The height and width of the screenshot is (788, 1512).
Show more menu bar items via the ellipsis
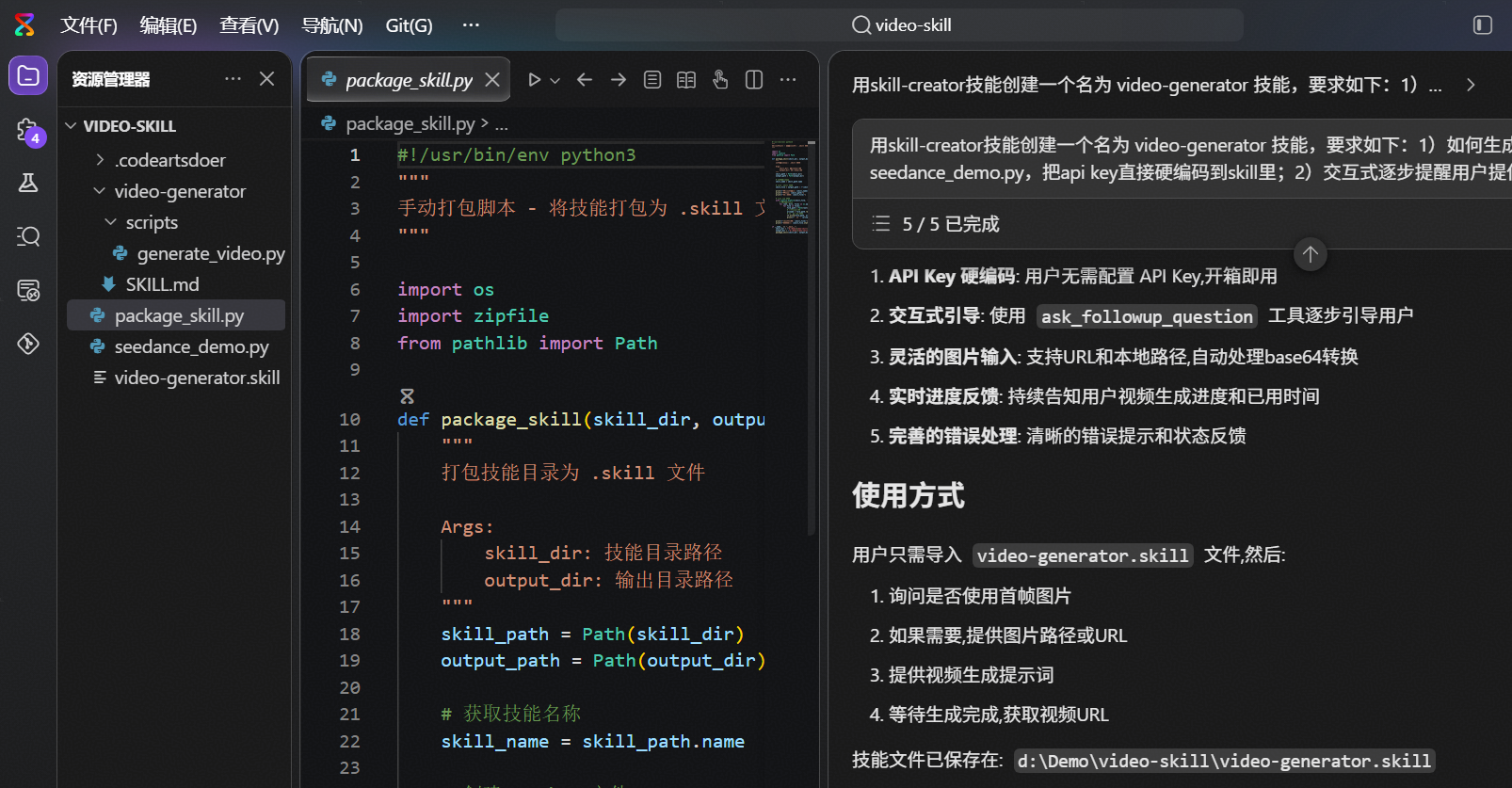pyautogui.click(x=471, y=25)
